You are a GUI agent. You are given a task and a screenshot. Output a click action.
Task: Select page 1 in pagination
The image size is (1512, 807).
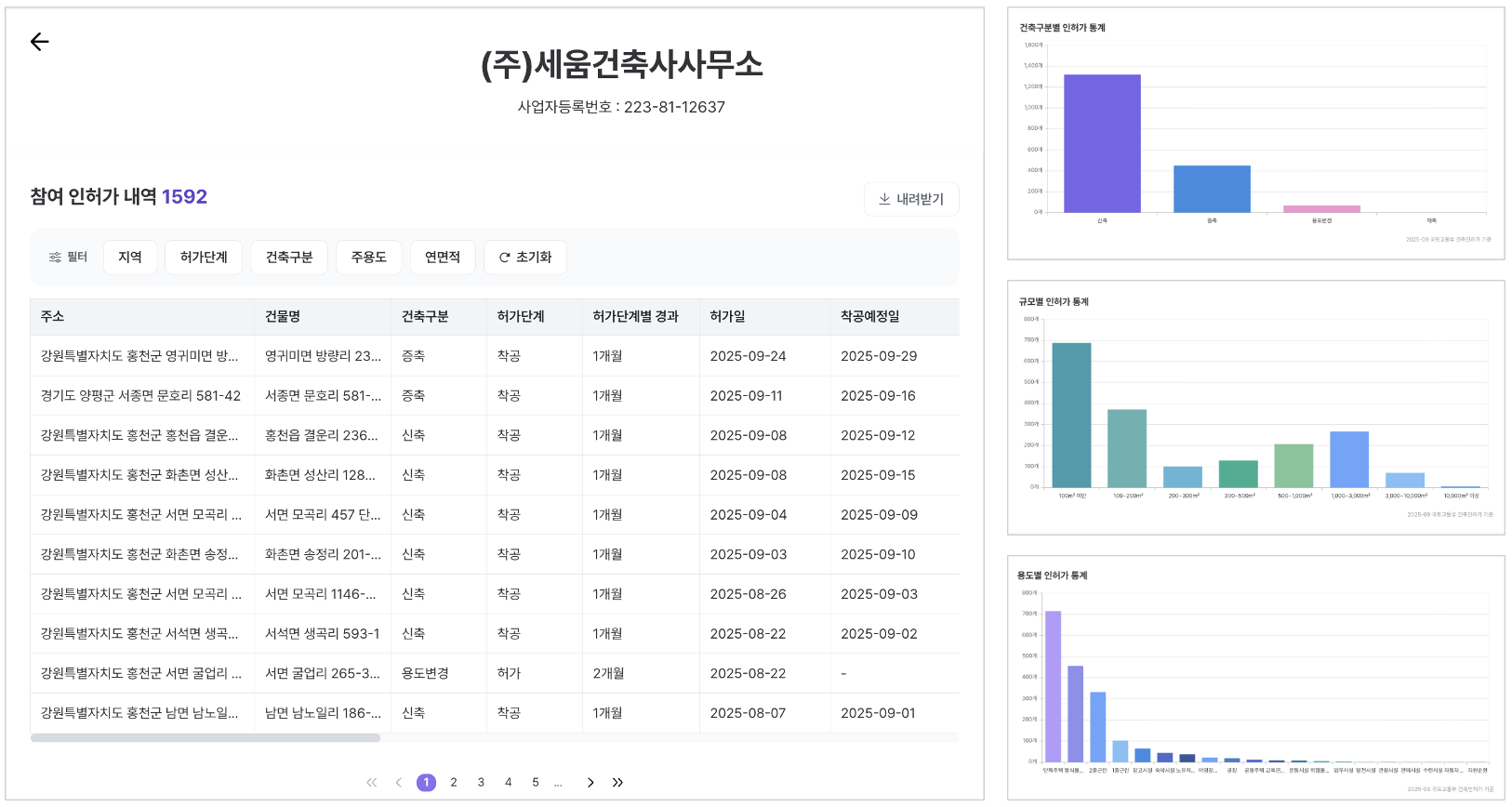click(426, 783)
